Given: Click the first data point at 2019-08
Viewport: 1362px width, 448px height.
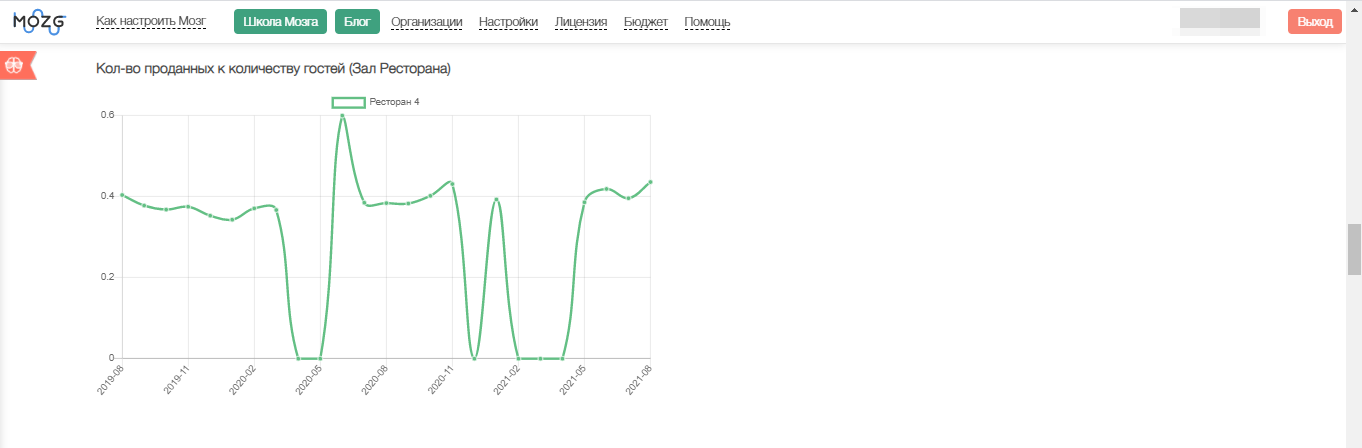Looking at the screenshot, I should coord(122,195).
